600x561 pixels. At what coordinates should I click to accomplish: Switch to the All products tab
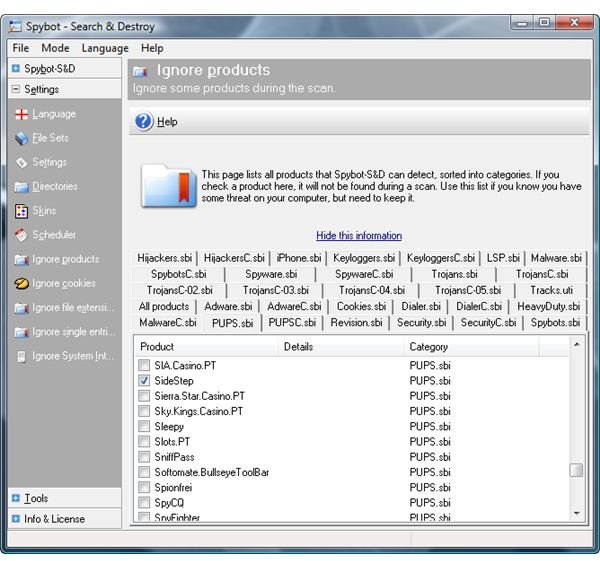point(164,306)
